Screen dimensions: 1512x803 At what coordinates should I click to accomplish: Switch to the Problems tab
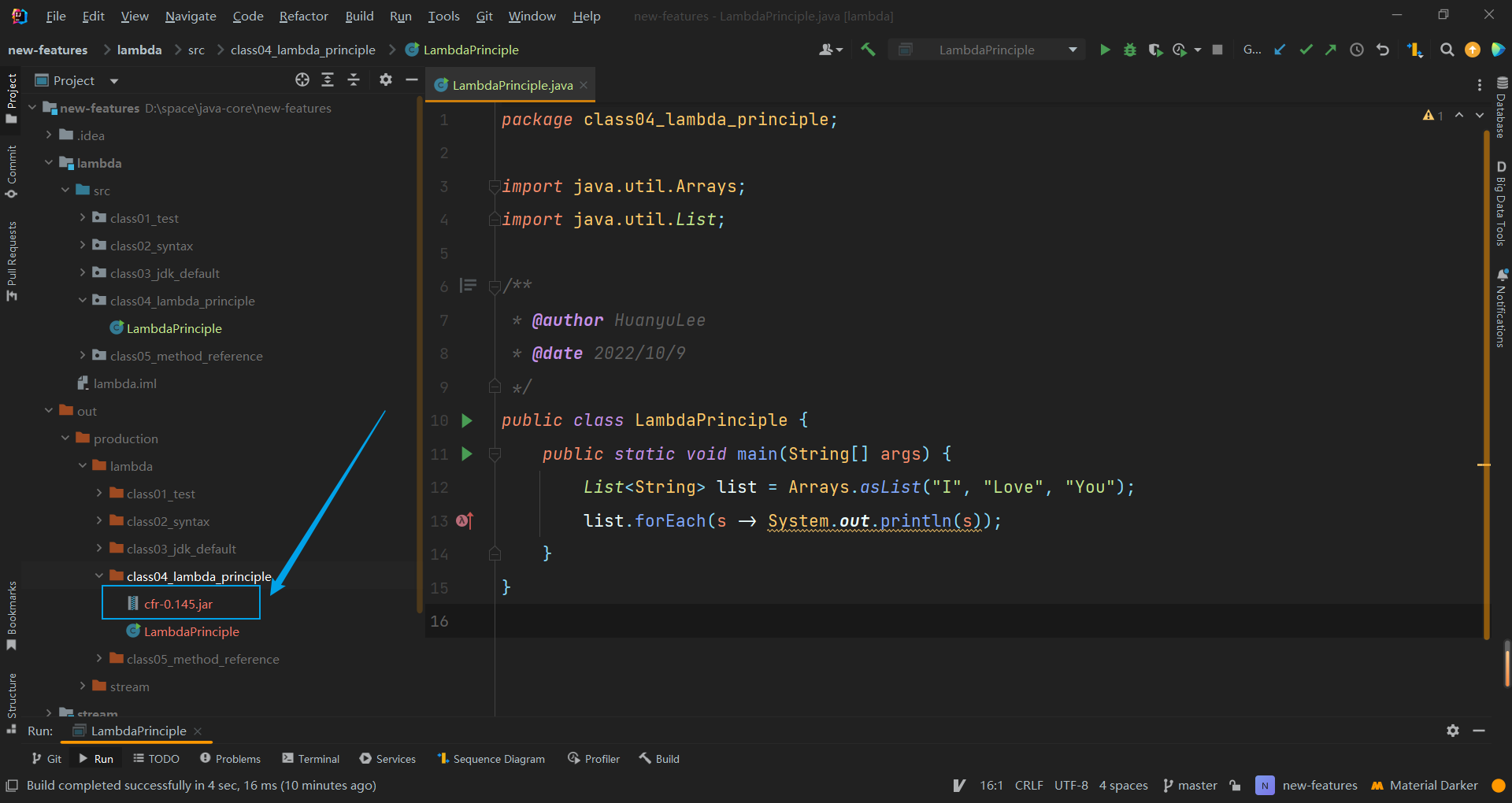[x=230, y=759]
